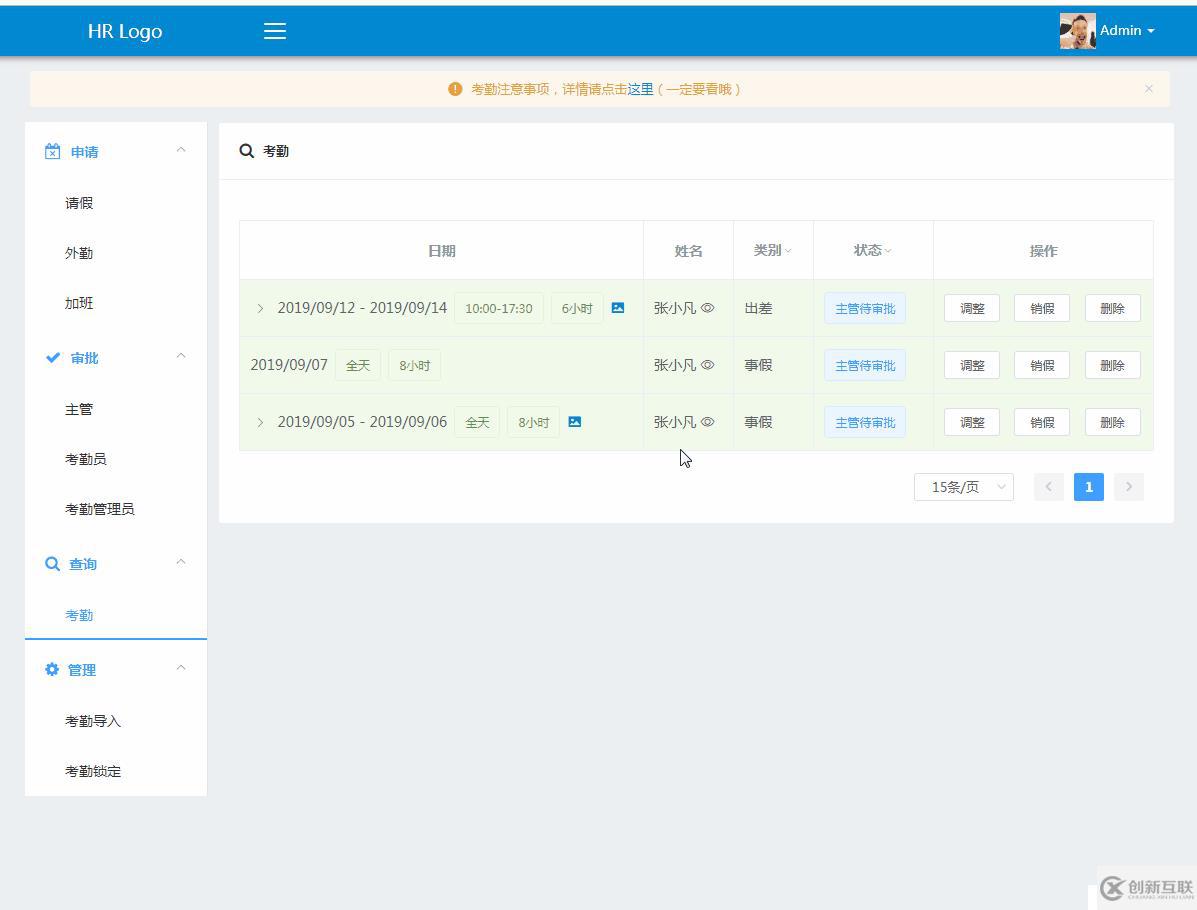The width and height of the screenshot is (1197, 910).
Task: Open 请假 in the sidebar menu
Action: (79, 203)
